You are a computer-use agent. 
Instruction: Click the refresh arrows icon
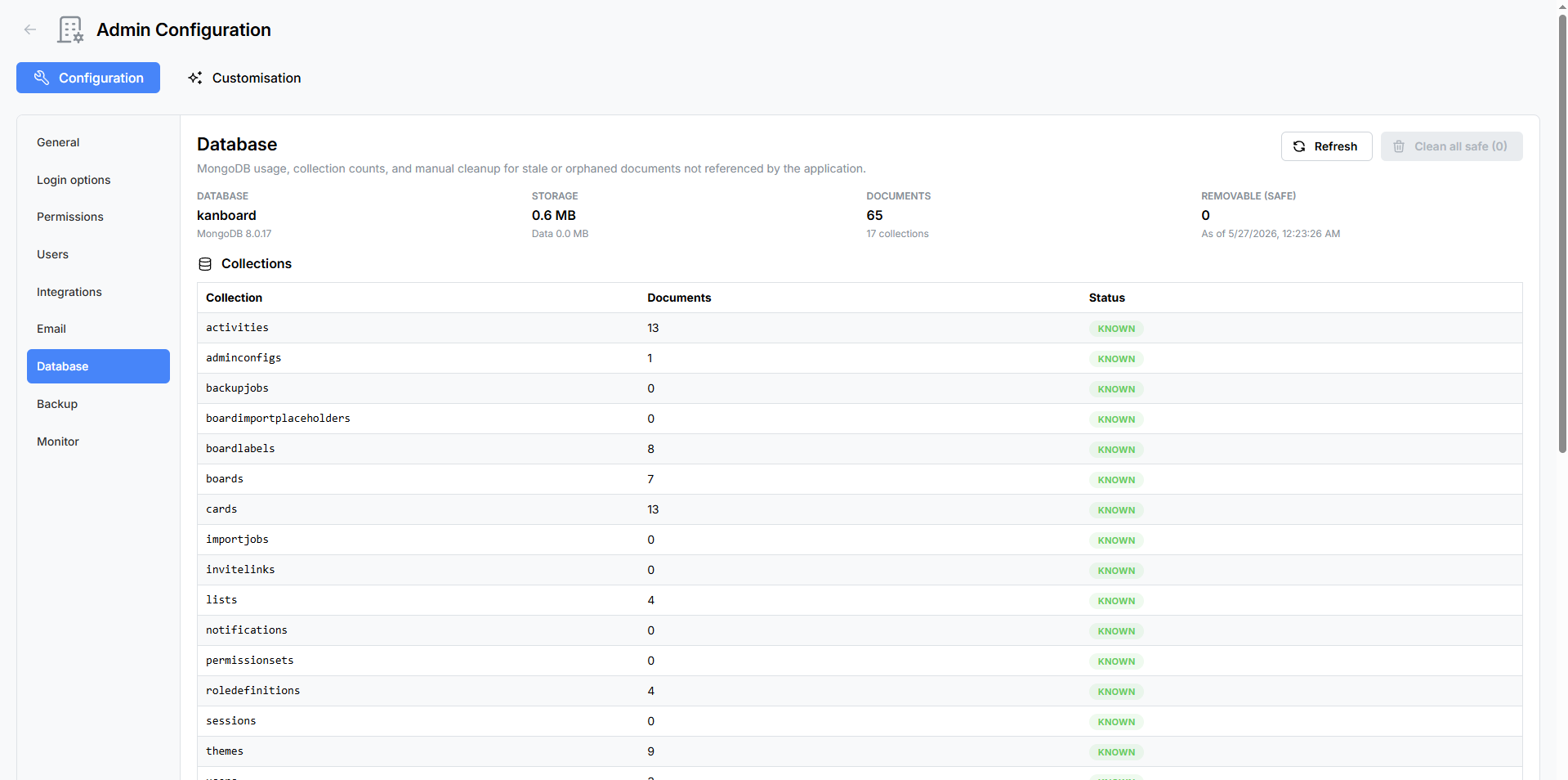(x=1299, y=146)
